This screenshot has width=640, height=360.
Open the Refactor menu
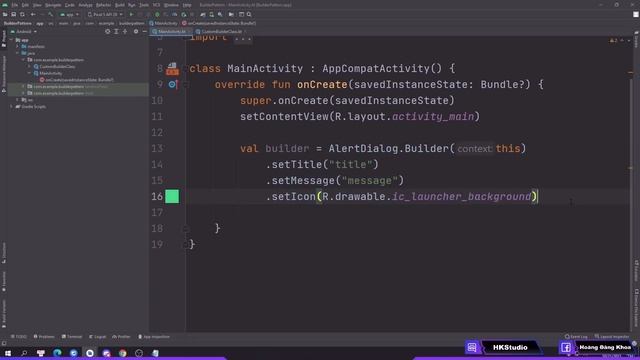[x=103, y=5]
